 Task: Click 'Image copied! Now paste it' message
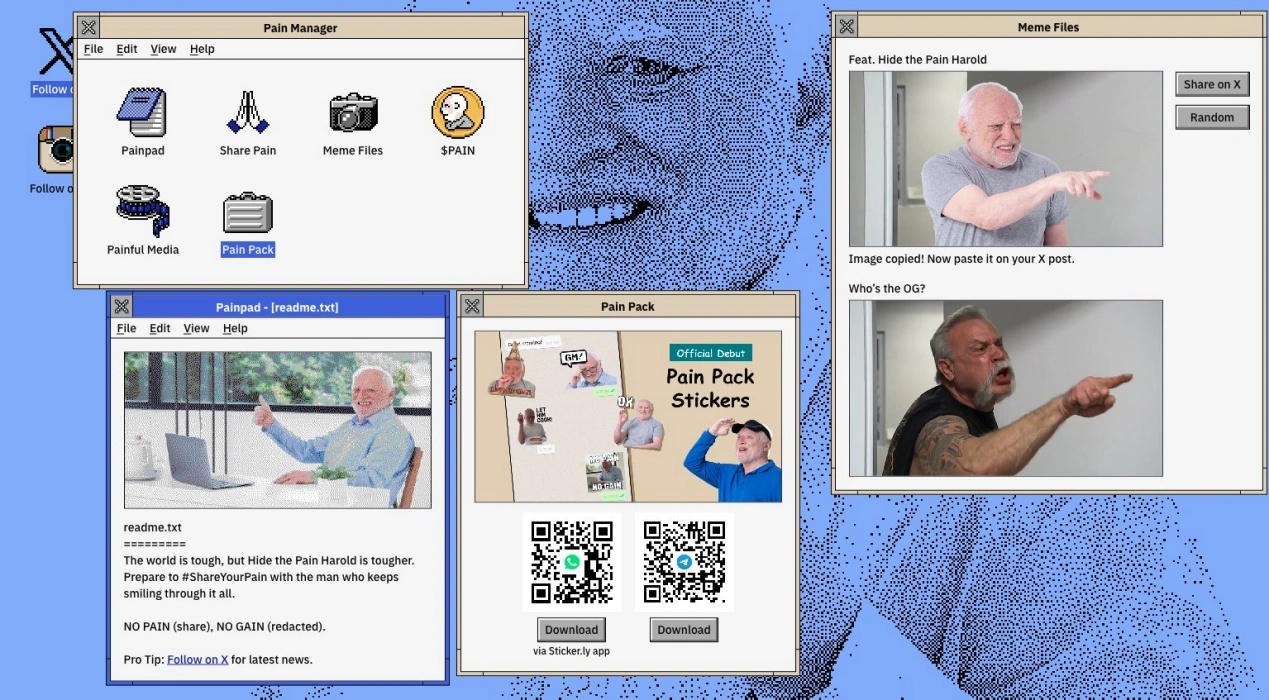tap(962, 259)
